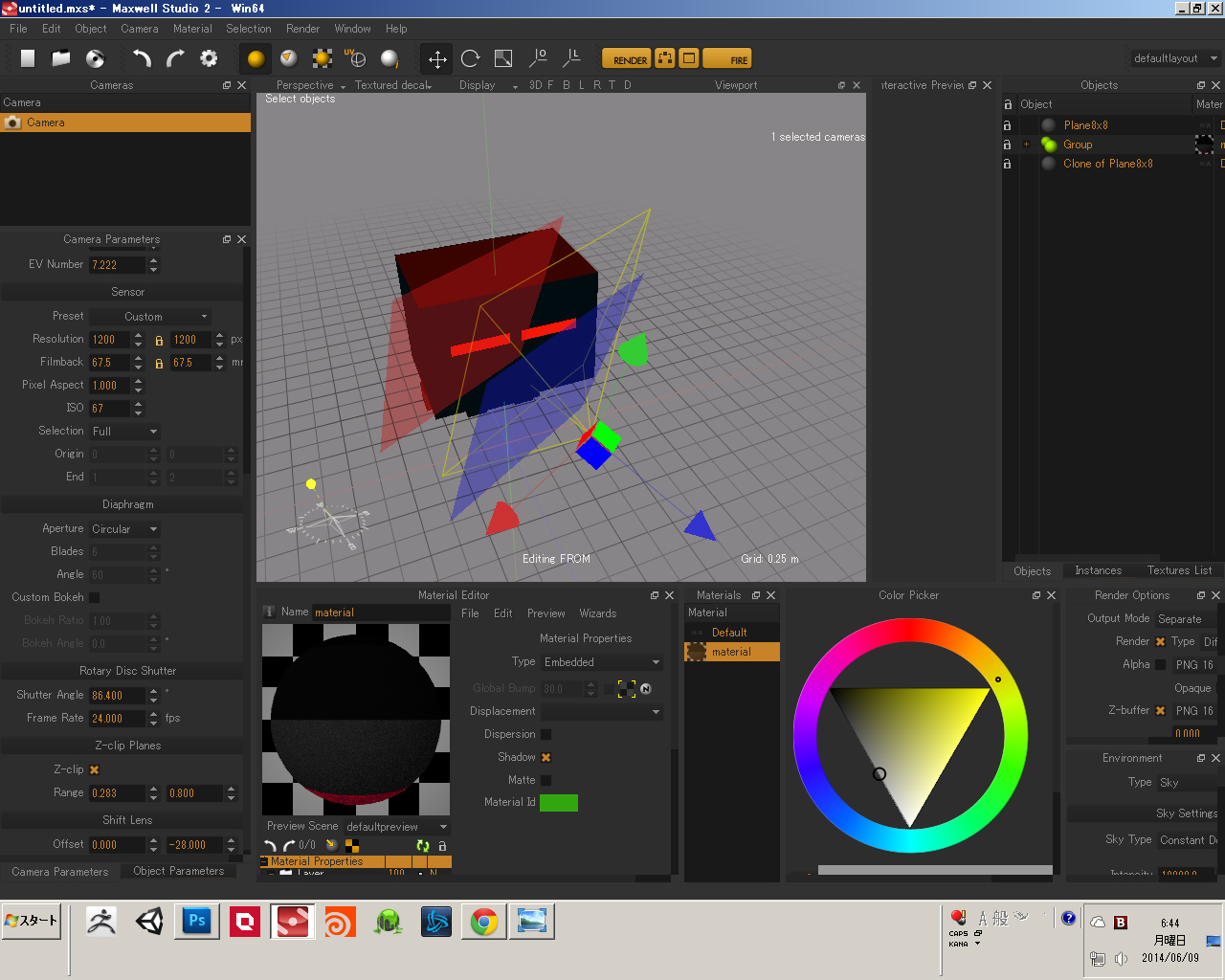Open the Wizards menu in Material Editor

(598, 613)
